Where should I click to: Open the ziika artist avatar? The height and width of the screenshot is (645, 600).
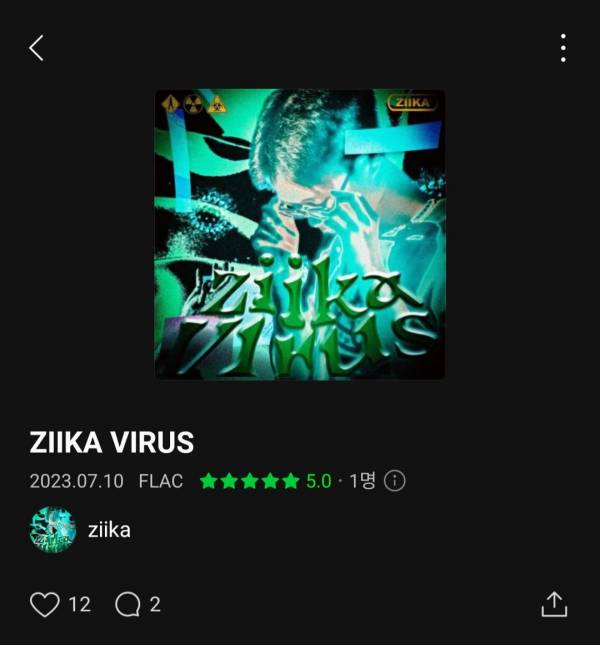click(x=53, y=530)
